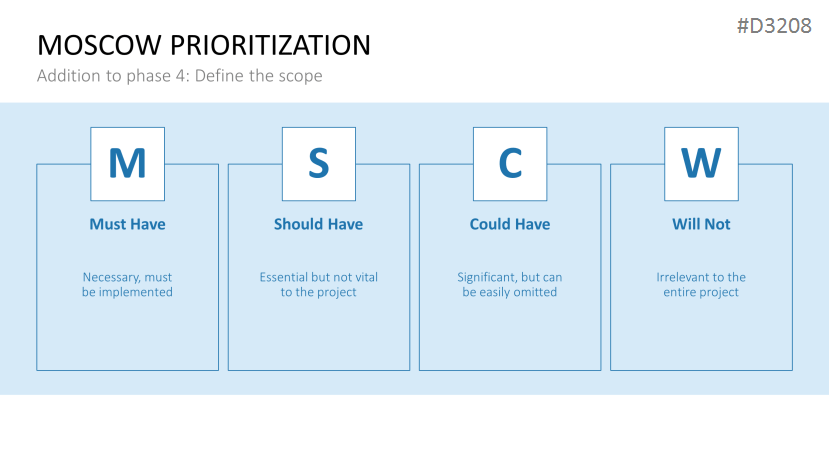Click light blue band left of cards
The image size is (829, 466).
point(17,250)
